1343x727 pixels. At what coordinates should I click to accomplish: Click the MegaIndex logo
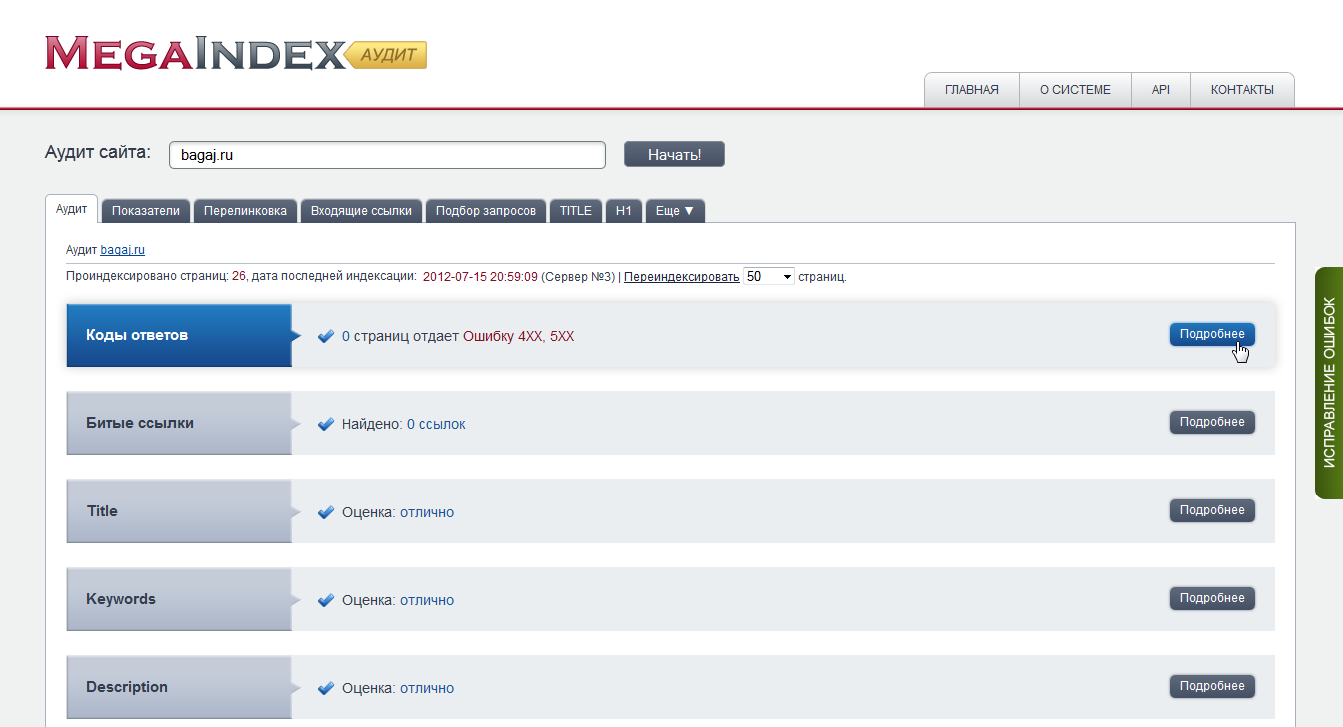click(x=236, y=53)
